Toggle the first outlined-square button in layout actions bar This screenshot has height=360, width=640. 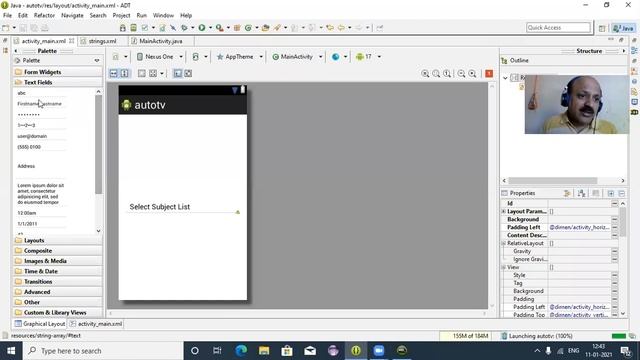141,73
